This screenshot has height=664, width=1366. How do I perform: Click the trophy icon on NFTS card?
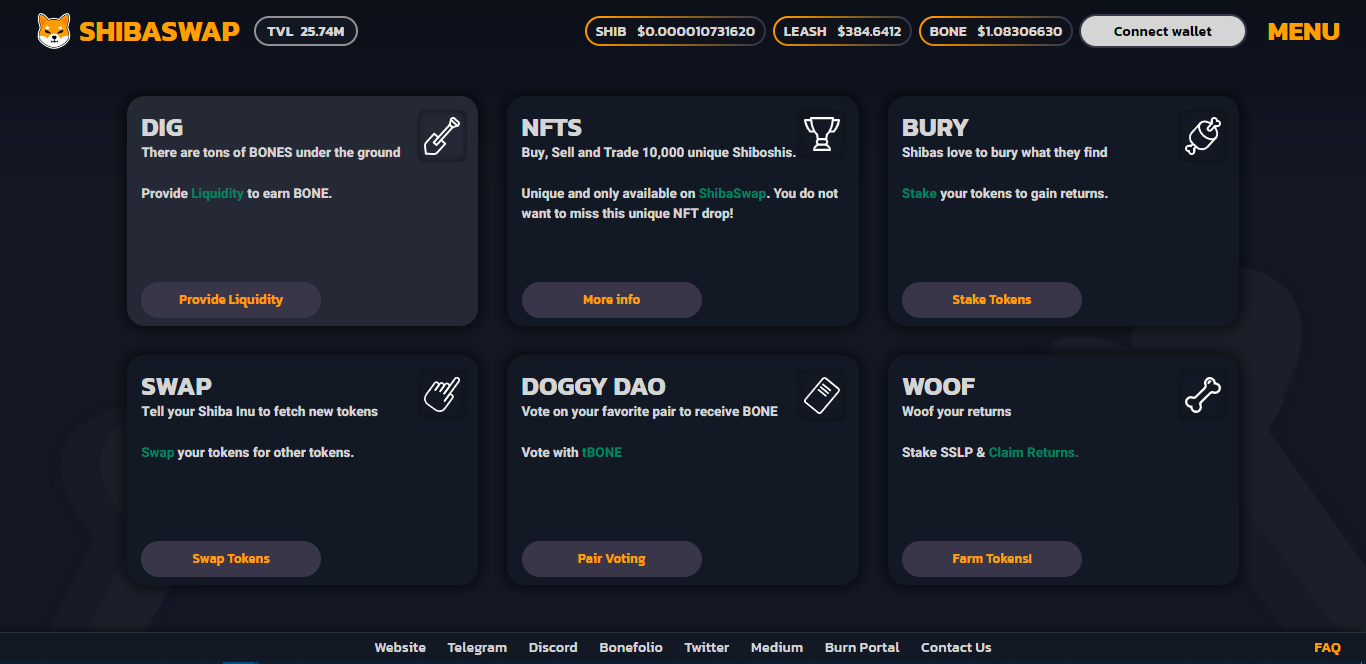[822, 134]
